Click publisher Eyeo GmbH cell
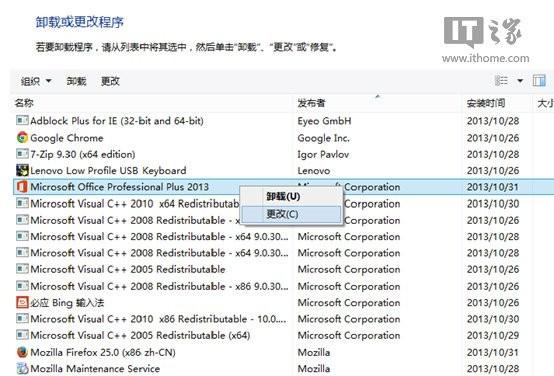The image size is (554, 376). 324,121
